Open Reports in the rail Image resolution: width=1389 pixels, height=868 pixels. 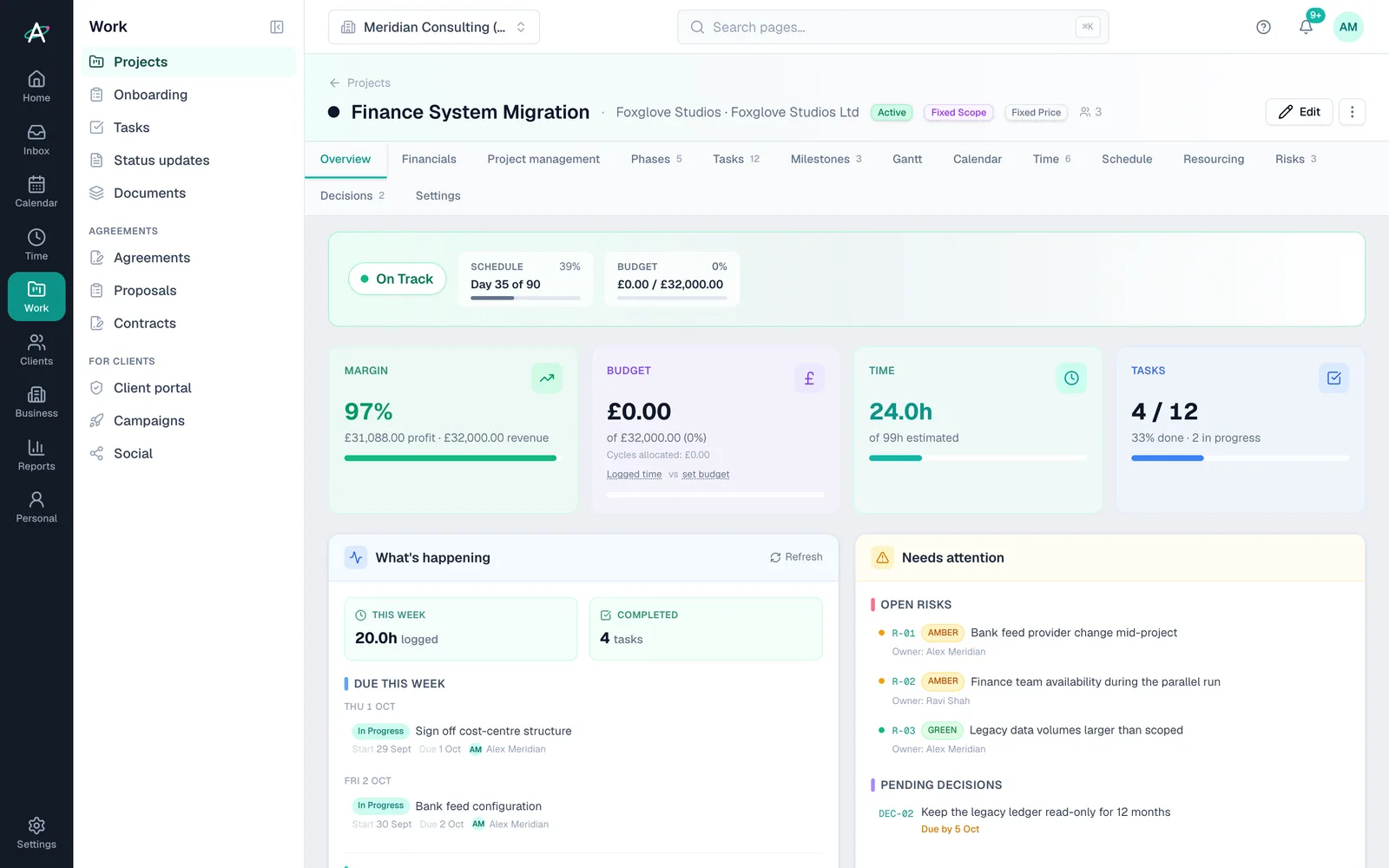click(36, 455)
